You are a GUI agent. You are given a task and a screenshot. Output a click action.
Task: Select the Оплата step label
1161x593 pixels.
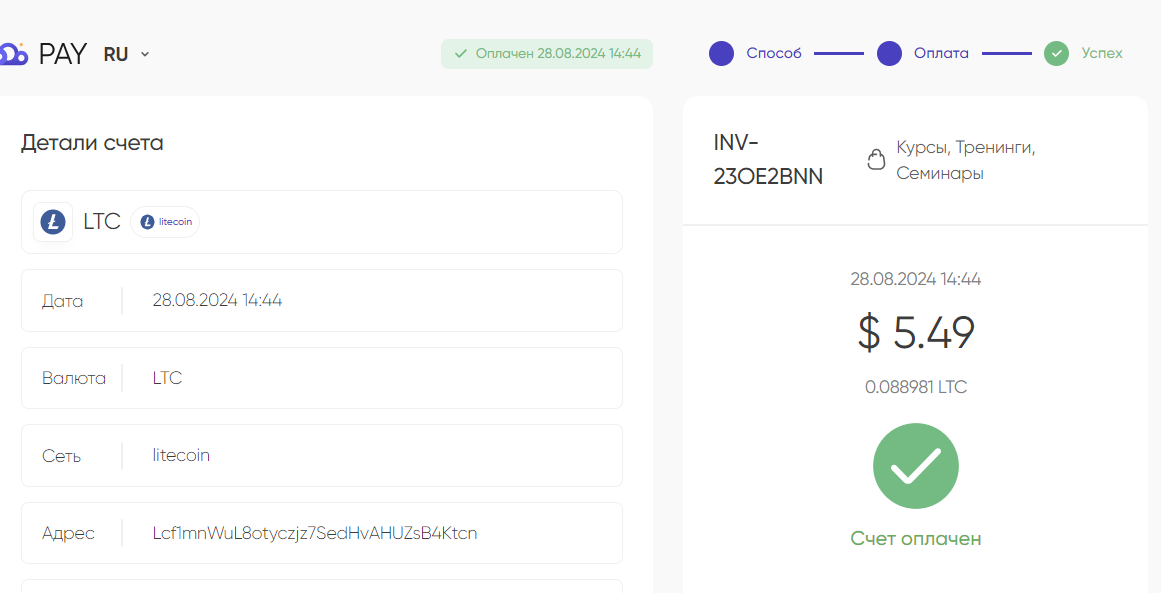(941, 53)
